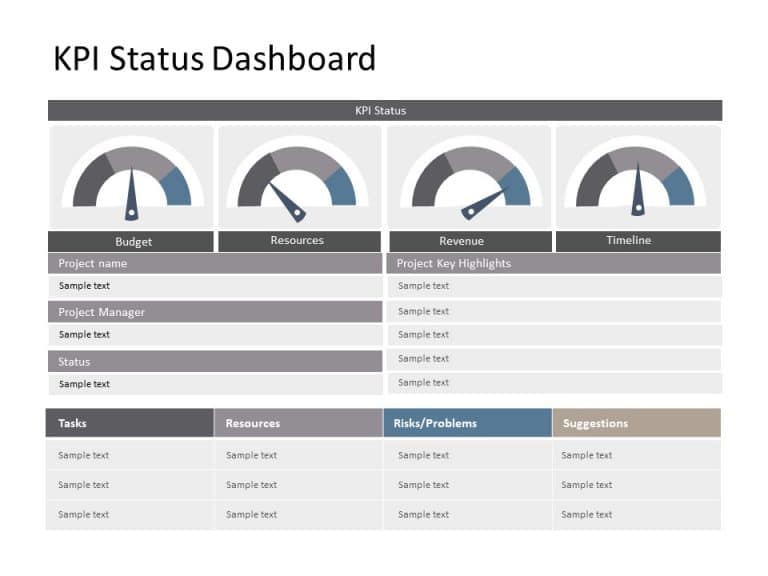The width and height of the screenshot is (768, 576).
Task: Select the KPI Status header bar
Action: 385,111
